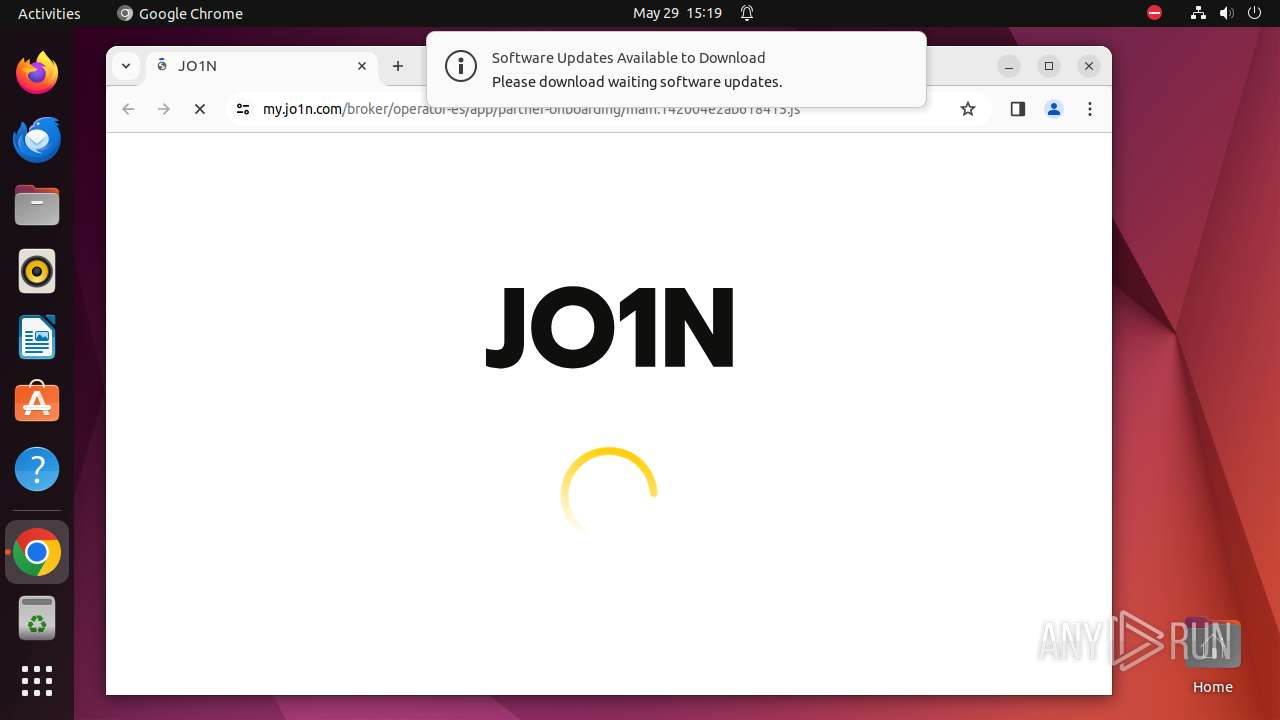Image resolution: width=1280 pixels, height=720 pixels.
Task: Launch LibreOffice Writer from the dock
Action: 37,338
